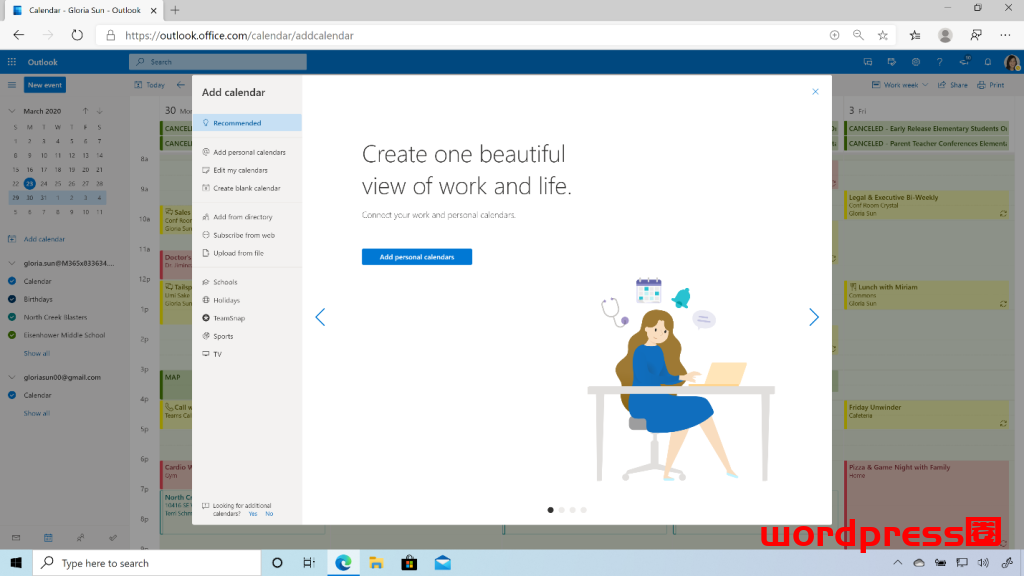Screen dimensions: 1024x576
Task: Refresh the browser page
Action: pos(77,35)
